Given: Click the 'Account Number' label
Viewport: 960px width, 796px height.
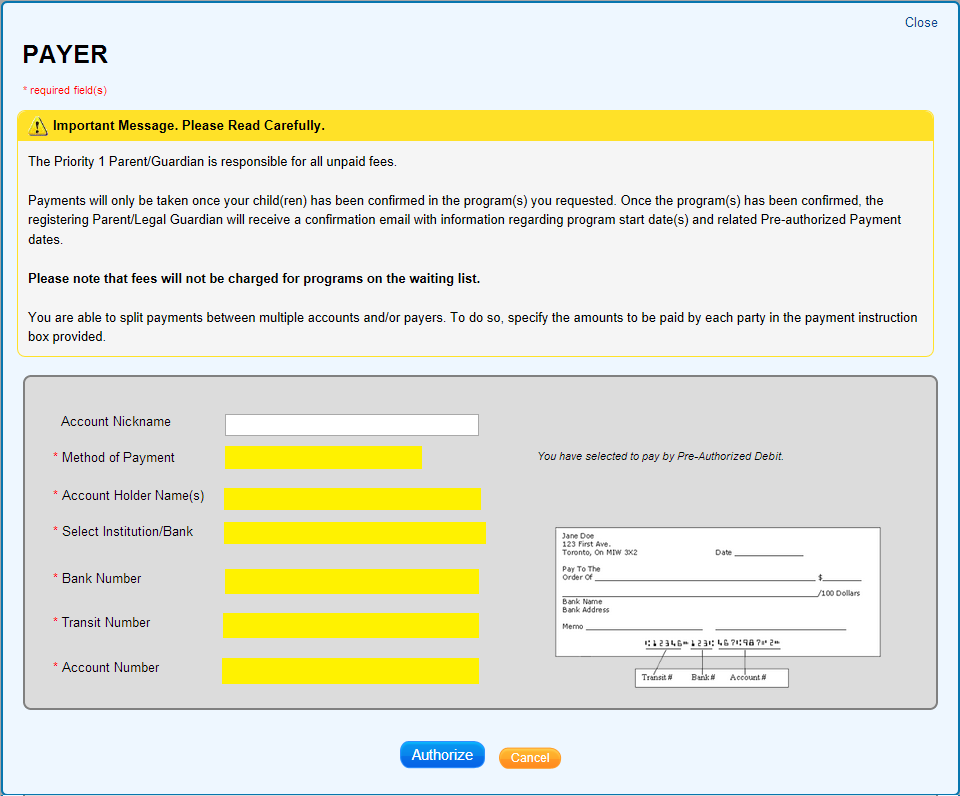Looking at the screenshot, I should pos(110,667).
